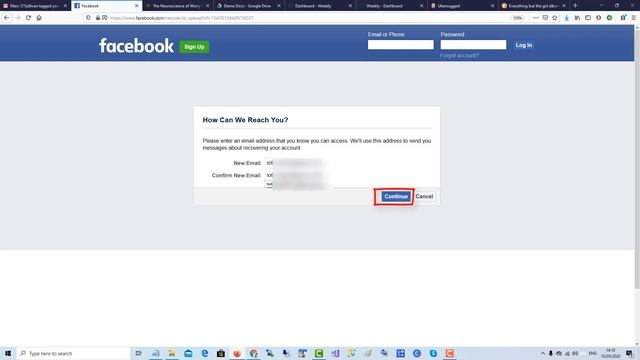The width and height of the screenshot is (640, 360).
Task: Click into the Confirm New Email field
Action: pyautogui.click(x=294, y=175)
